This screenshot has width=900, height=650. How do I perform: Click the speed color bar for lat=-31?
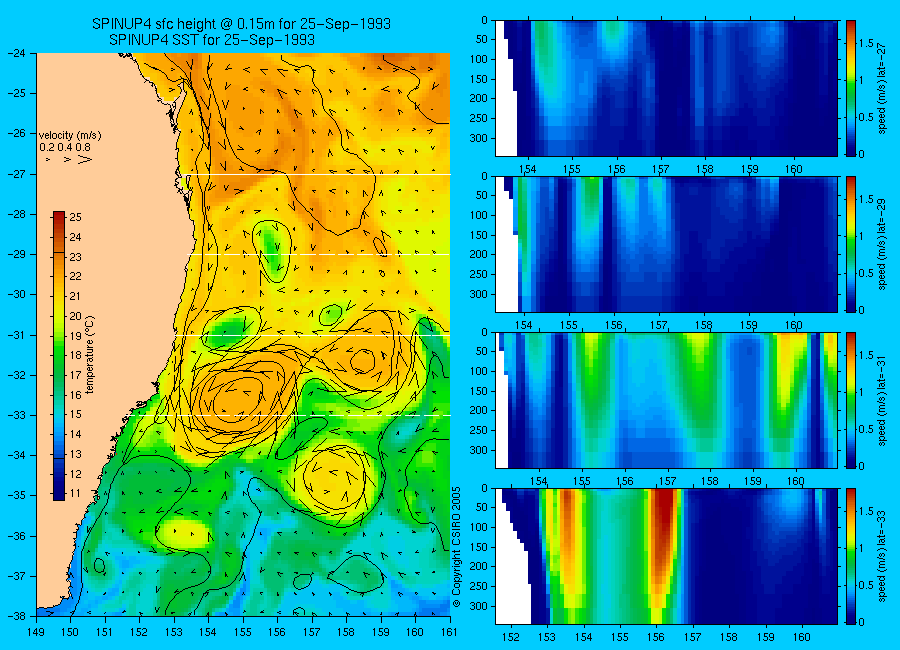click(x=851, y=400)
